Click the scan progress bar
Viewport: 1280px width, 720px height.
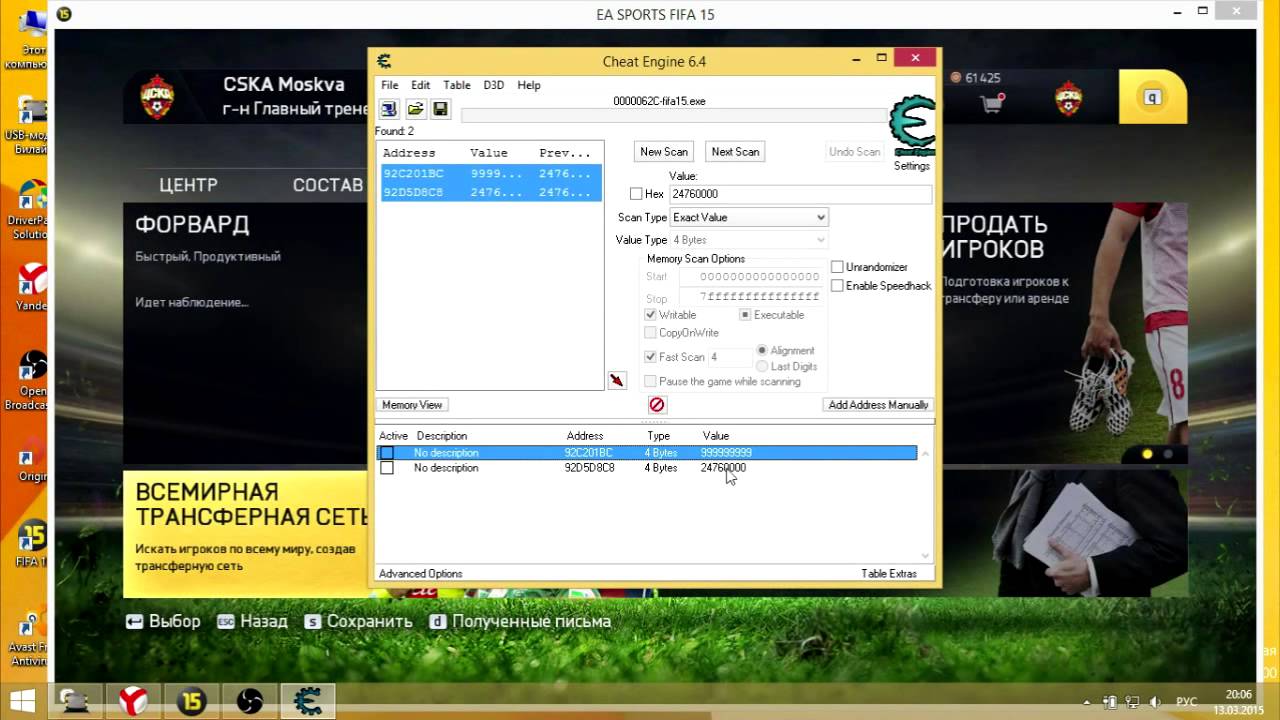pos(674,116)
